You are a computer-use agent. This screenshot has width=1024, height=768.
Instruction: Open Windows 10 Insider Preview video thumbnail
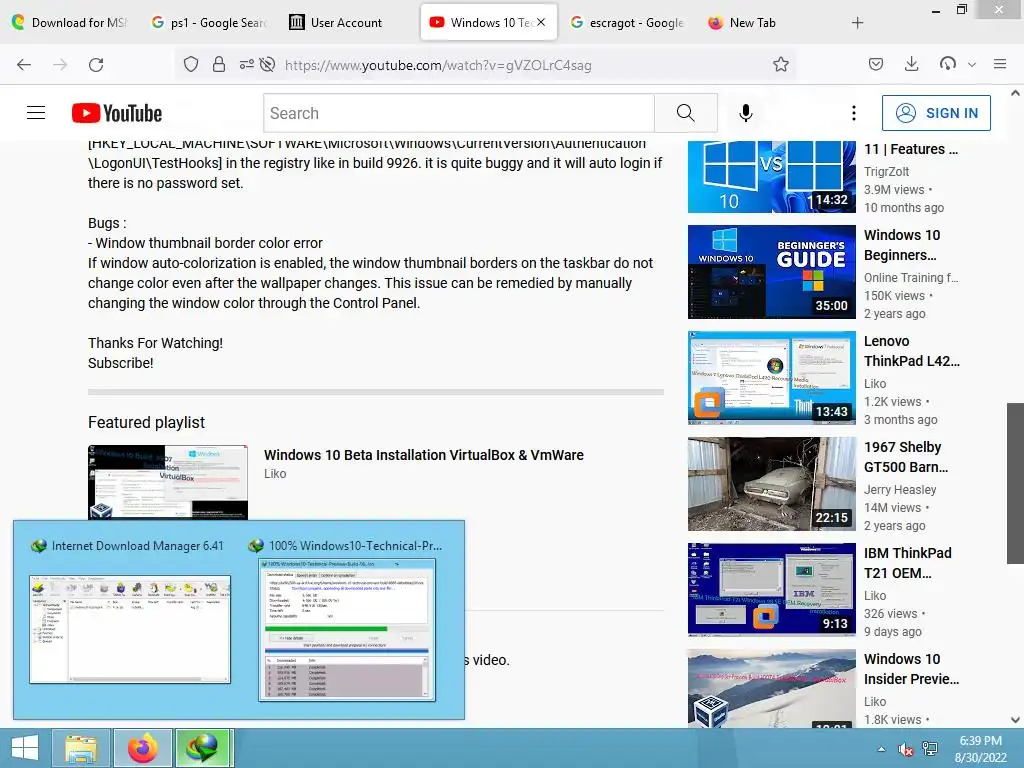point(771,688)
